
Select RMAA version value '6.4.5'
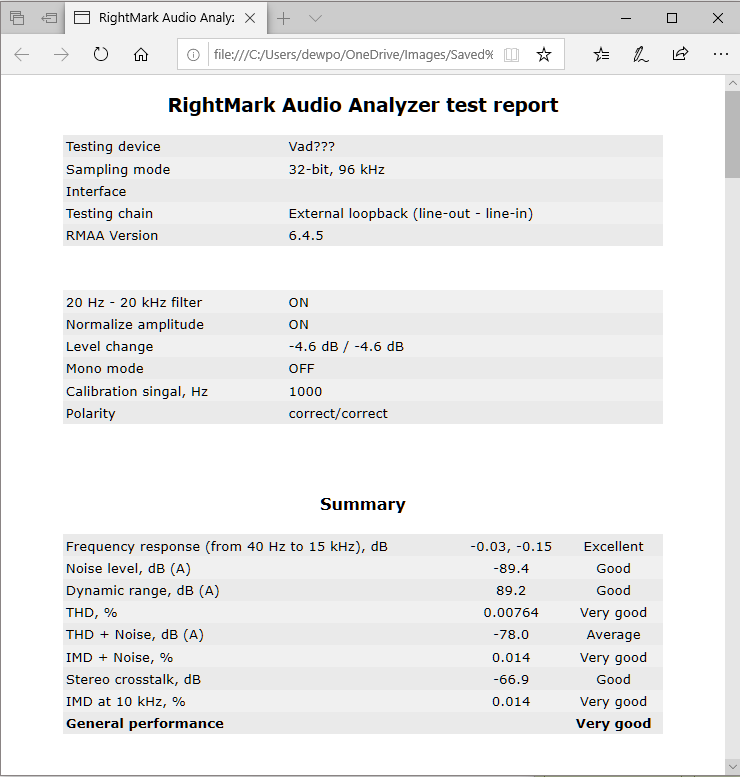point(306,235)
